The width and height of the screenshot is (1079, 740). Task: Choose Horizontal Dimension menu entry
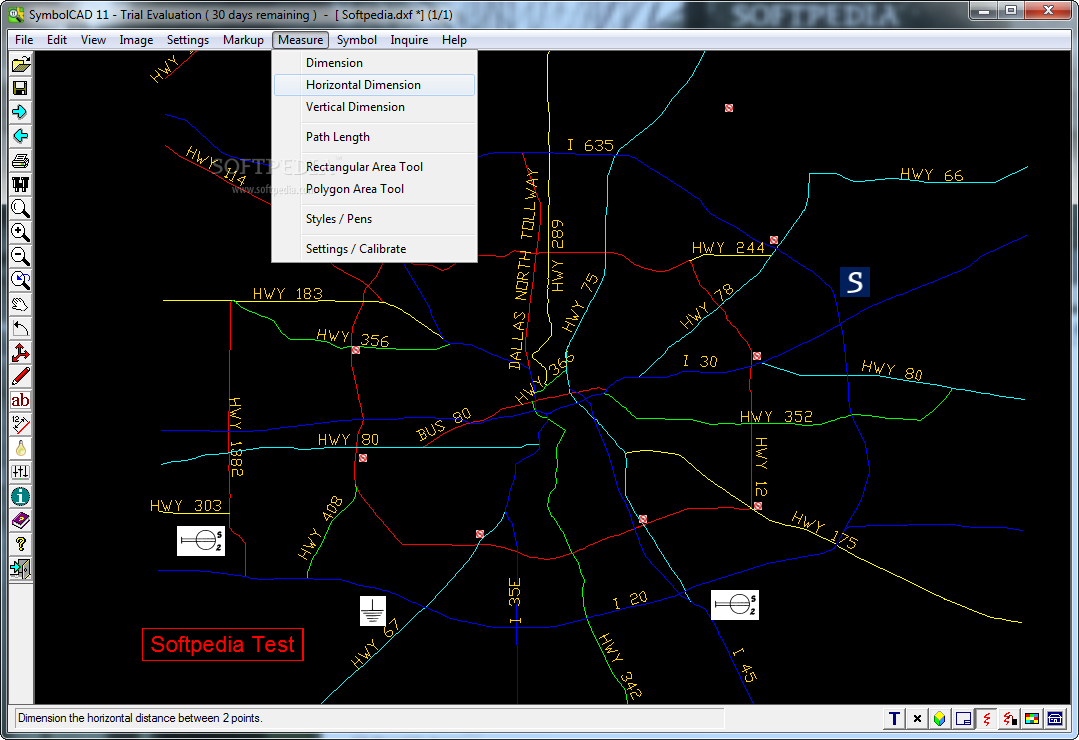[x=374, y=85]
